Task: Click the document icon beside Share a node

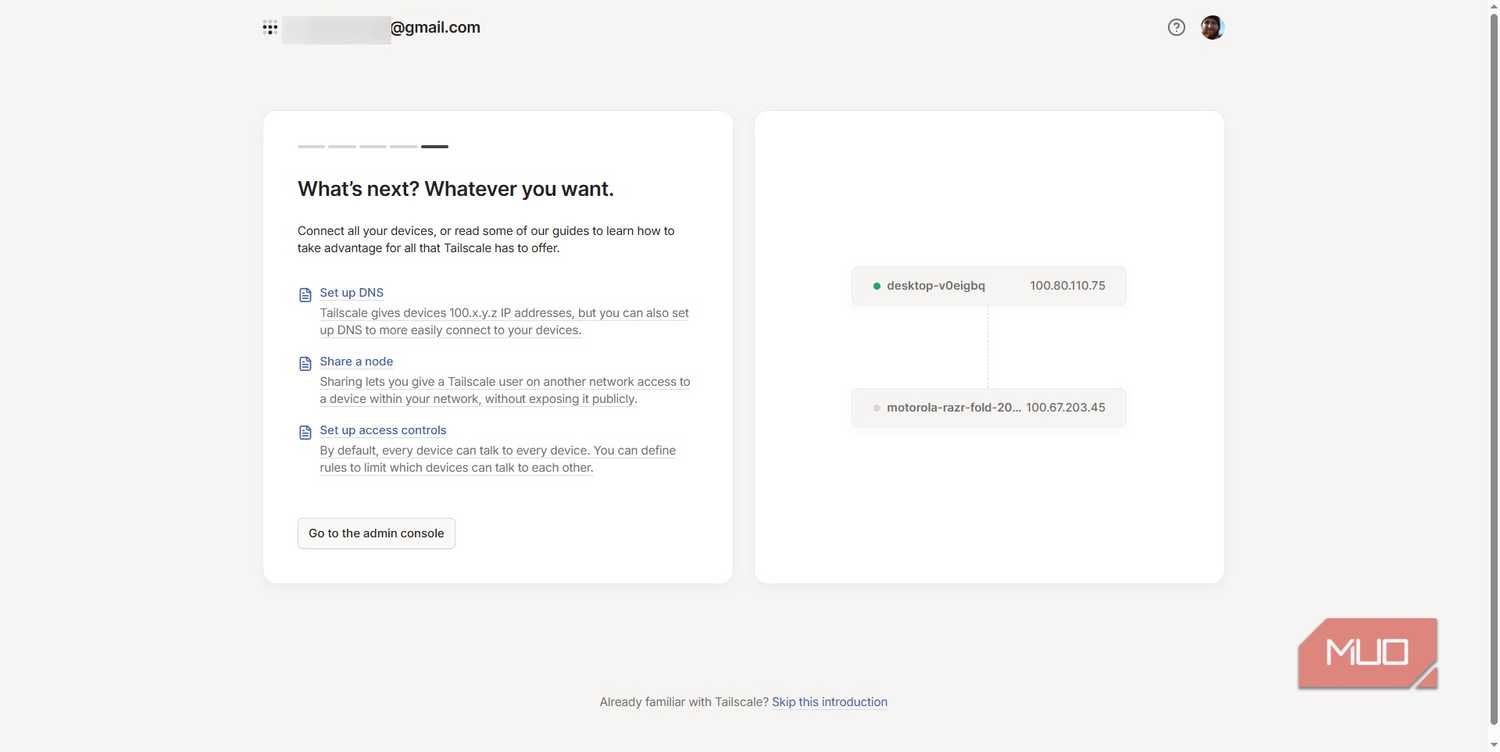Action: (x=306, y=364)
